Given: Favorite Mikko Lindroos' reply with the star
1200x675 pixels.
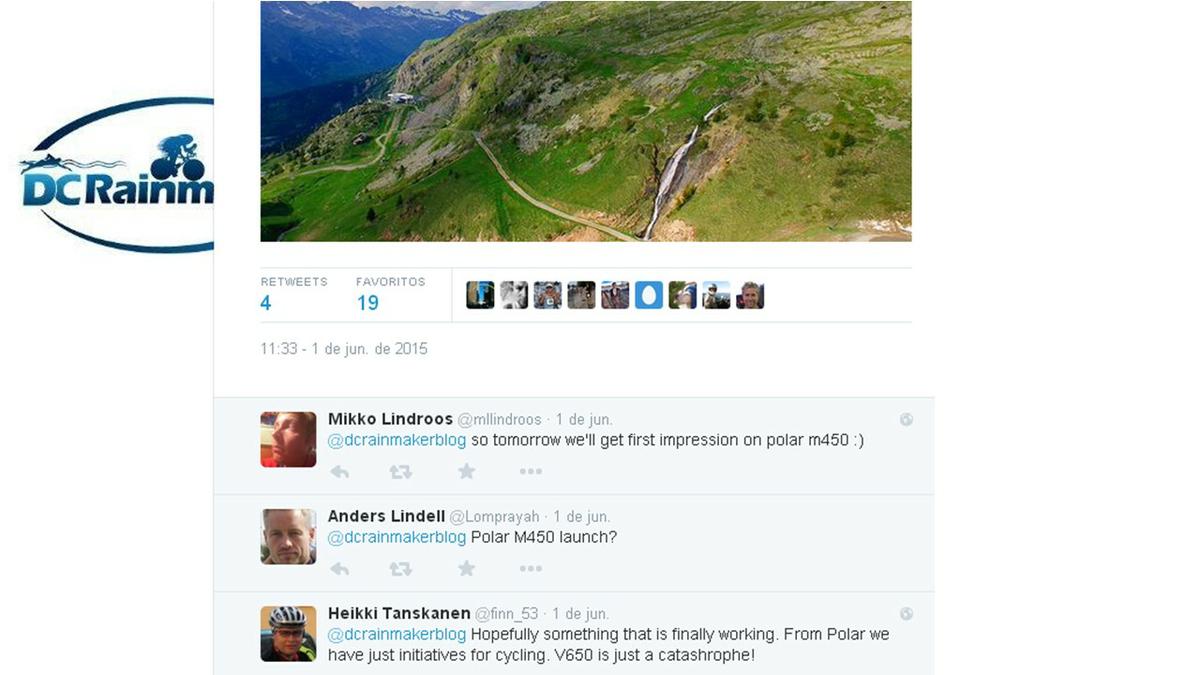Looking at the screenshot, I should [466, 471].
